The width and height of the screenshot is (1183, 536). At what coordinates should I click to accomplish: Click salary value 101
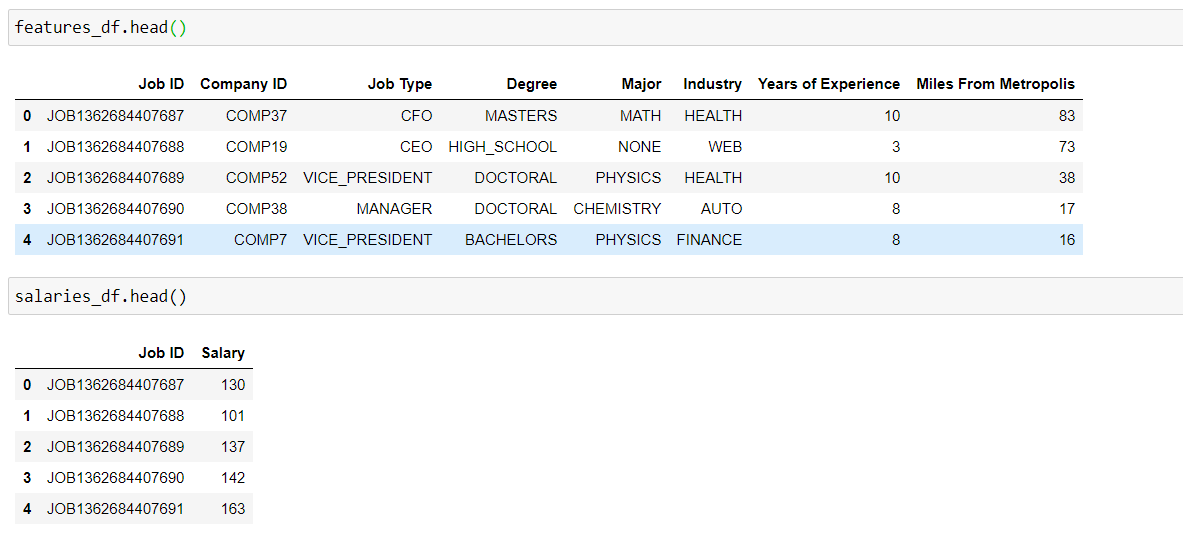[233, 415]
